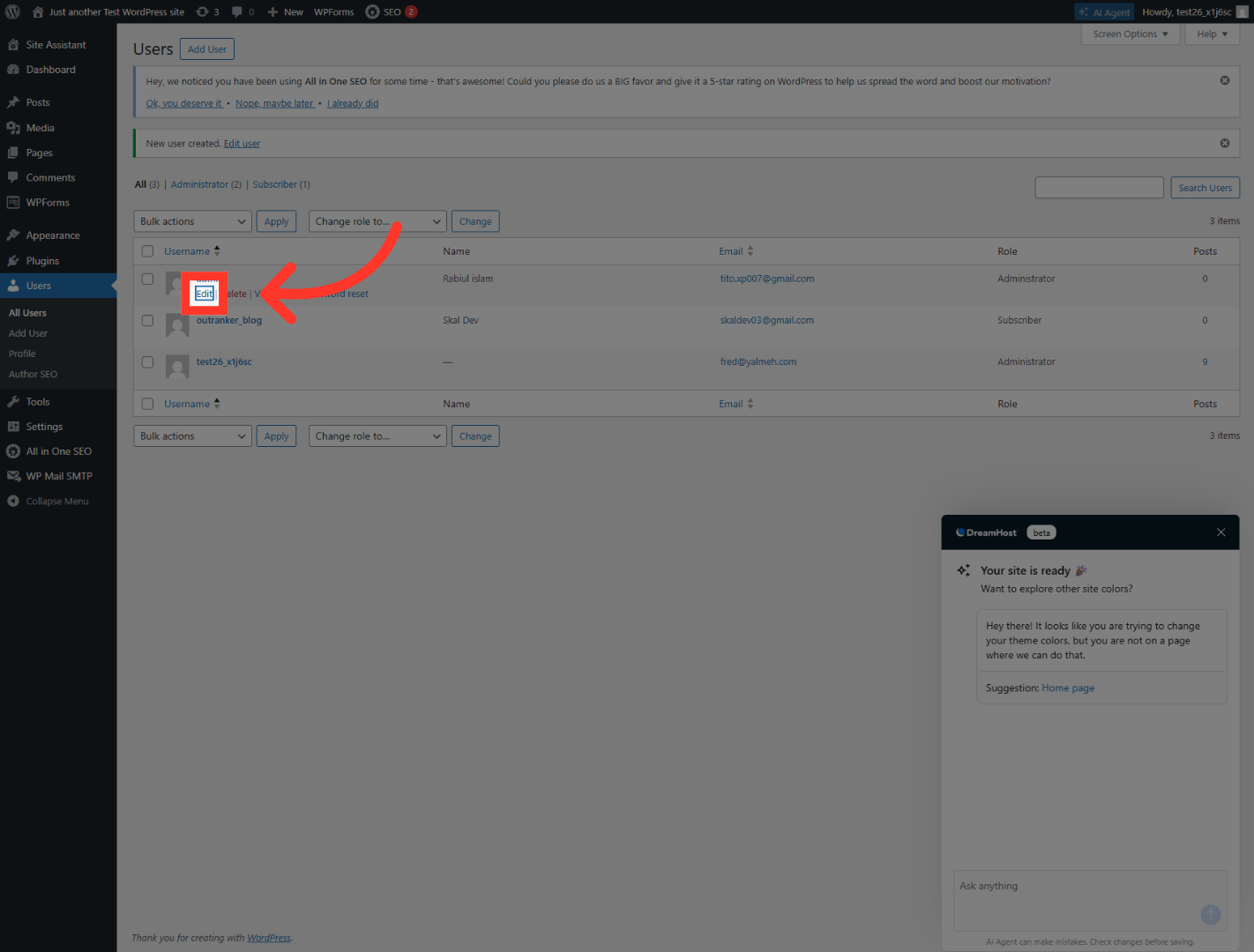Dismiss the New user created notice
Image resolution: width=1254 pixels, height=952 pixels.
click(x=1225, y=143)
